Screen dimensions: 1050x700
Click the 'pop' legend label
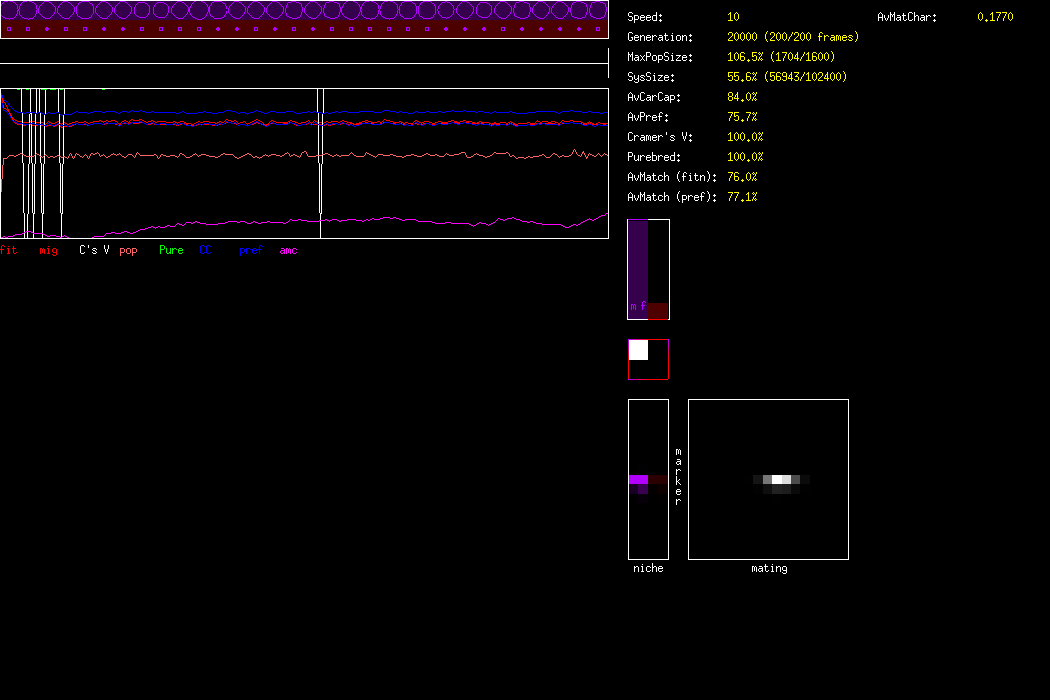pyautogui.click(x=128, y=250)
